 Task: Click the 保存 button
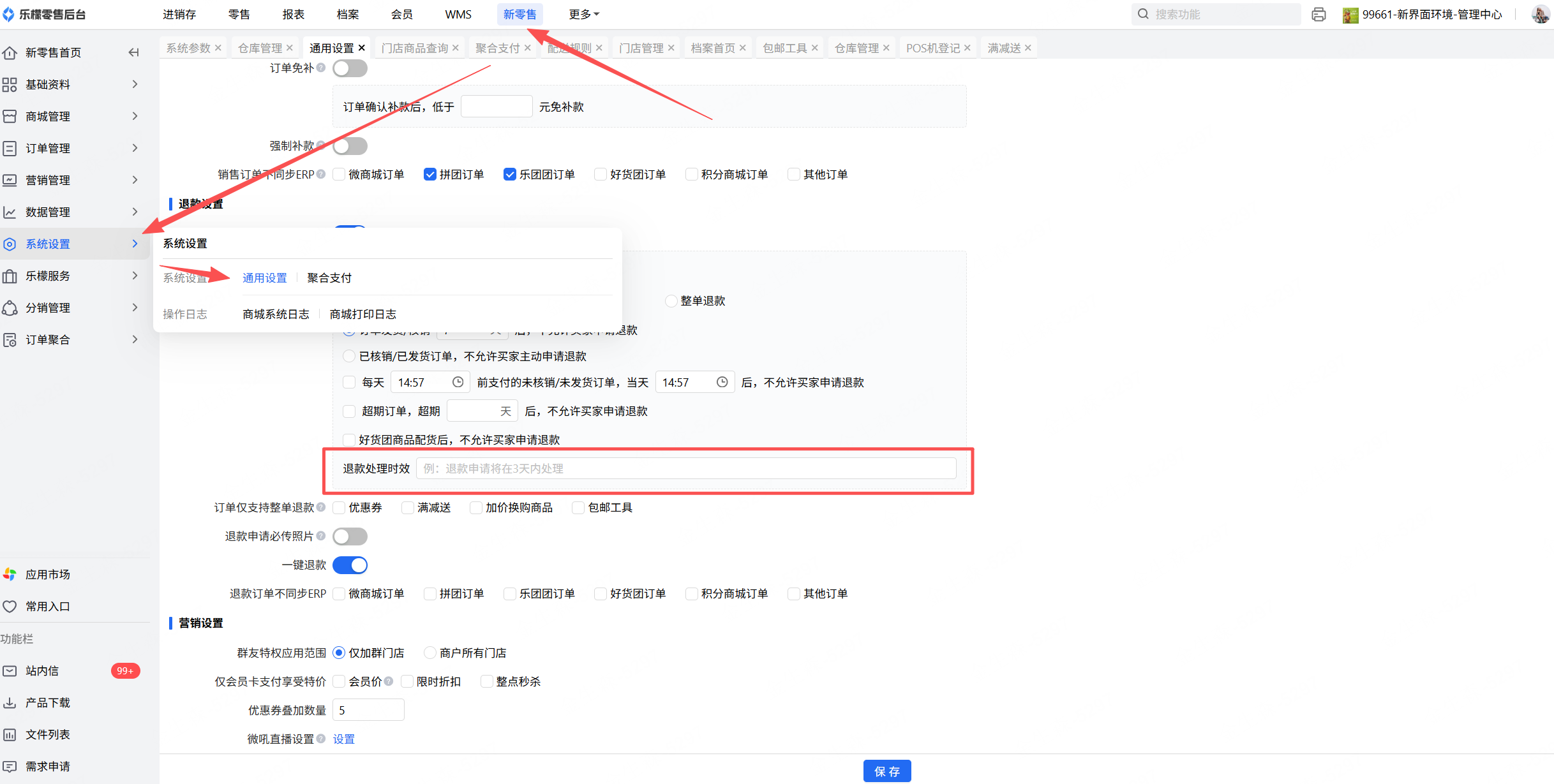886,771
